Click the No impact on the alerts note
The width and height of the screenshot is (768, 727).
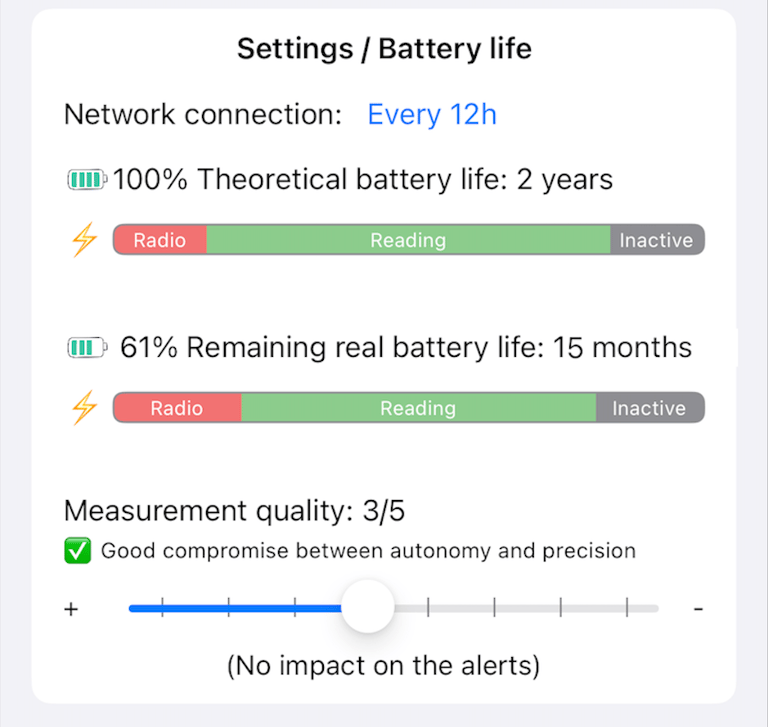click(x=384, y=665)
